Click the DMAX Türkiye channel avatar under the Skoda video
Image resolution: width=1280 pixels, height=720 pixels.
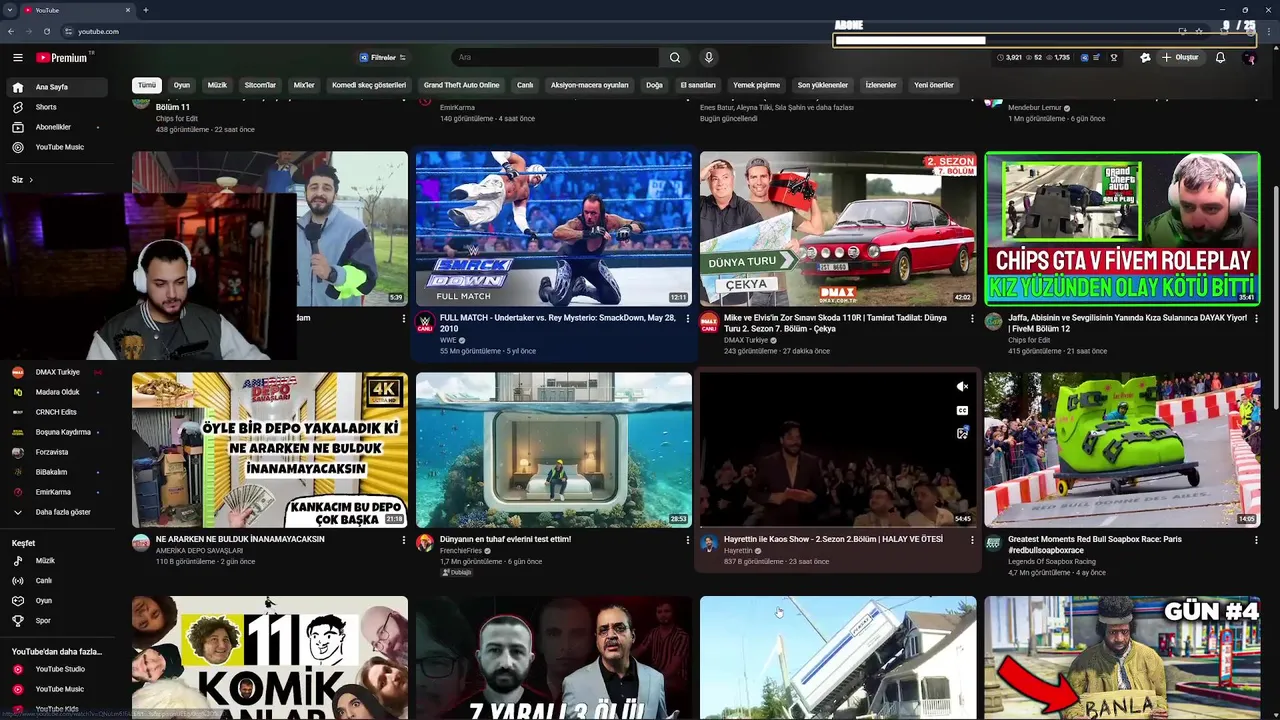709,321
